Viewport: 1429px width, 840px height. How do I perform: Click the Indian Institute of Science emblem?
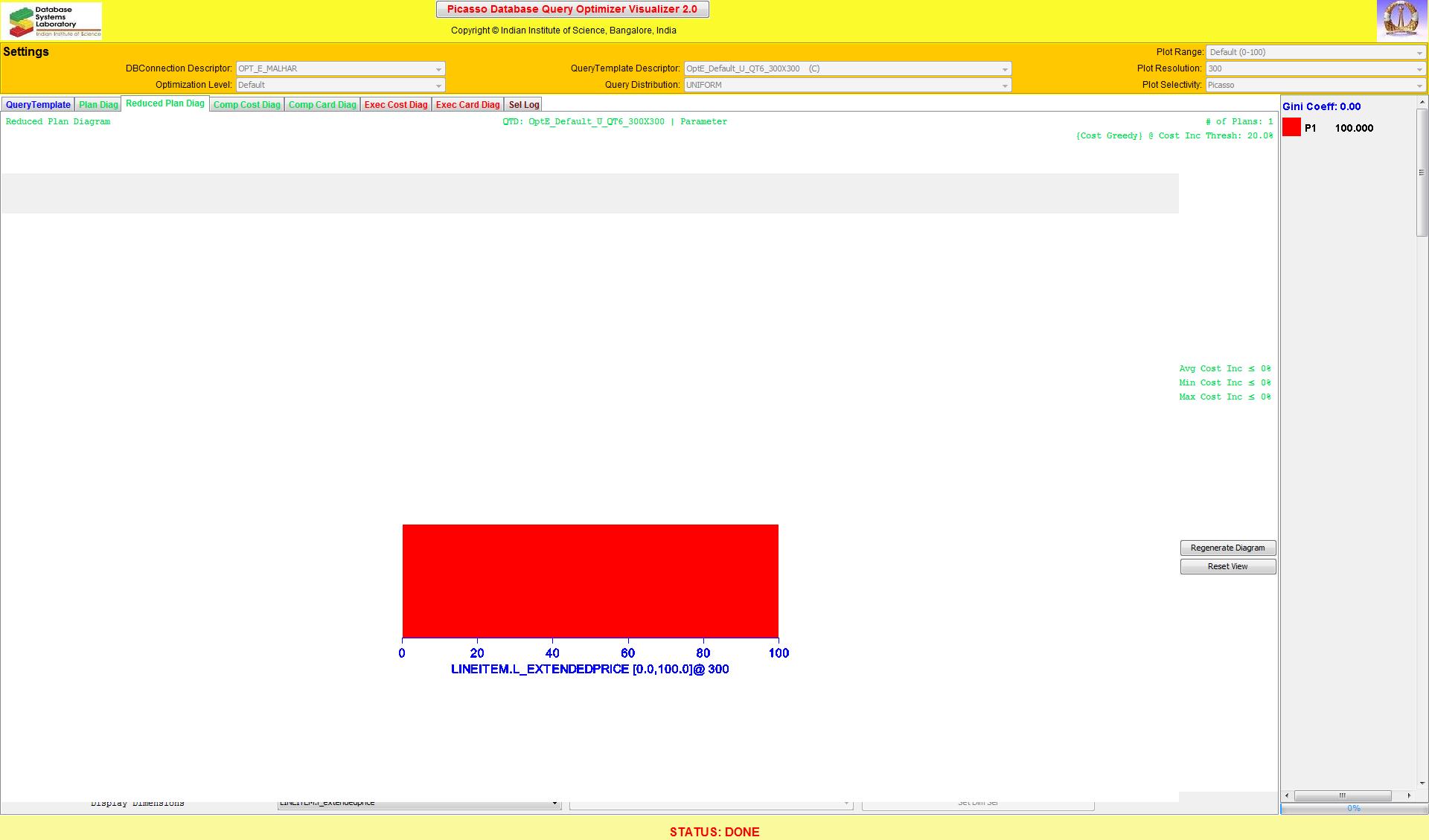[1401, 20]
